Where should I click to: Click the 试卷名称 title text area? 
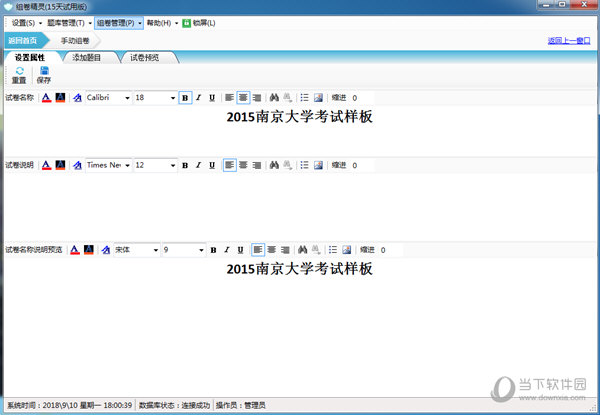(300, 130)
